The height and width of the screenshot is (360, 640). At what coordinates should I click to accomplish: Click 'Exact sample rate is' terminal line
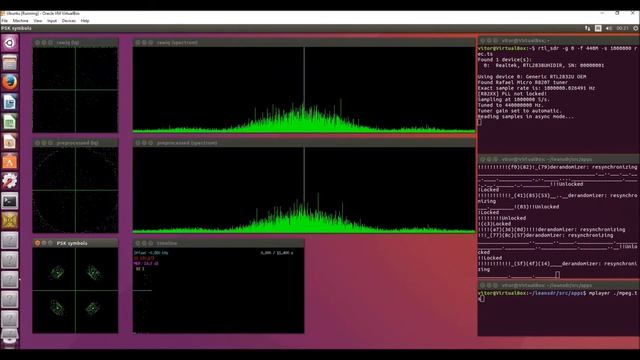tap(536, 88)
